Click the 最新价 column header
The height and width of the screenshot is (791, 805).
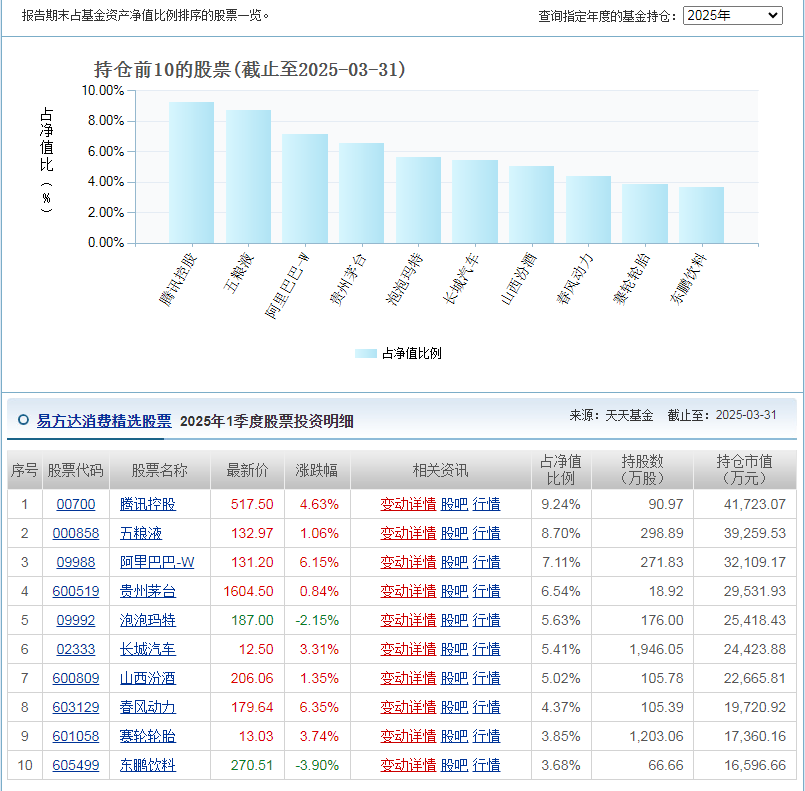[x=247, y=470]
